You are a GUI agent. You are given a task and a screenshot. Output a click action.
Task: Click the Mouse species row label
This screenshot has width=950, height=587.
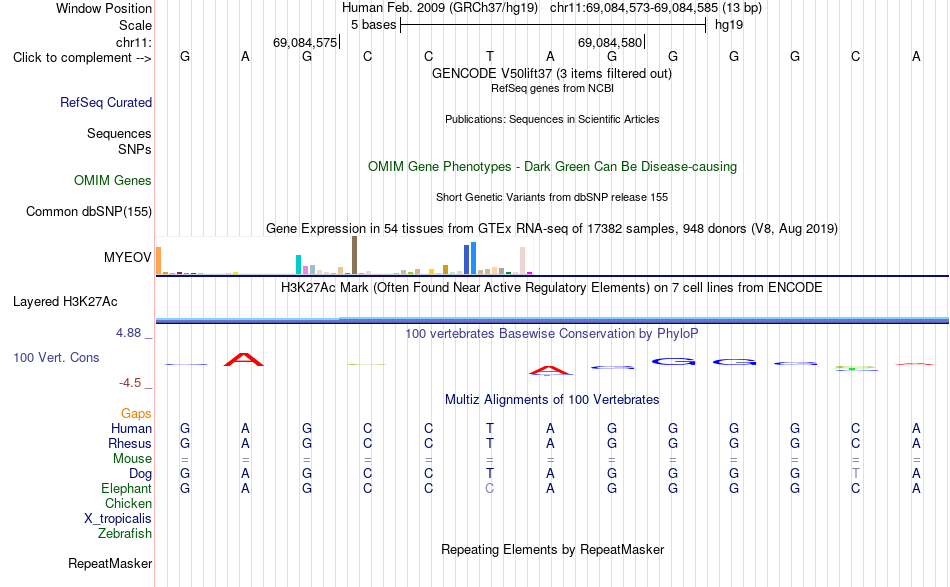132,459
